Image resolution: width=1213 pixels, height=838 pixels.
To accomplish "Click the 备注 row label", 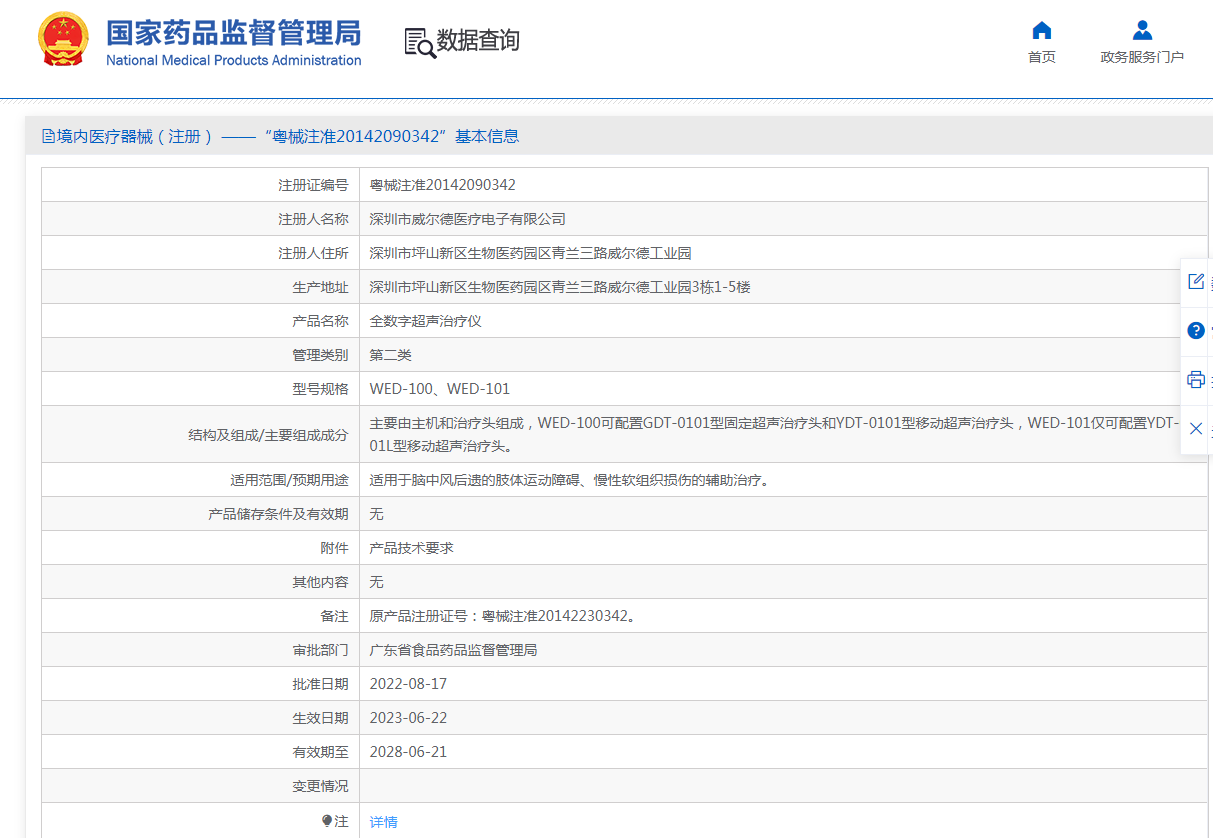I will click(334, 616).
